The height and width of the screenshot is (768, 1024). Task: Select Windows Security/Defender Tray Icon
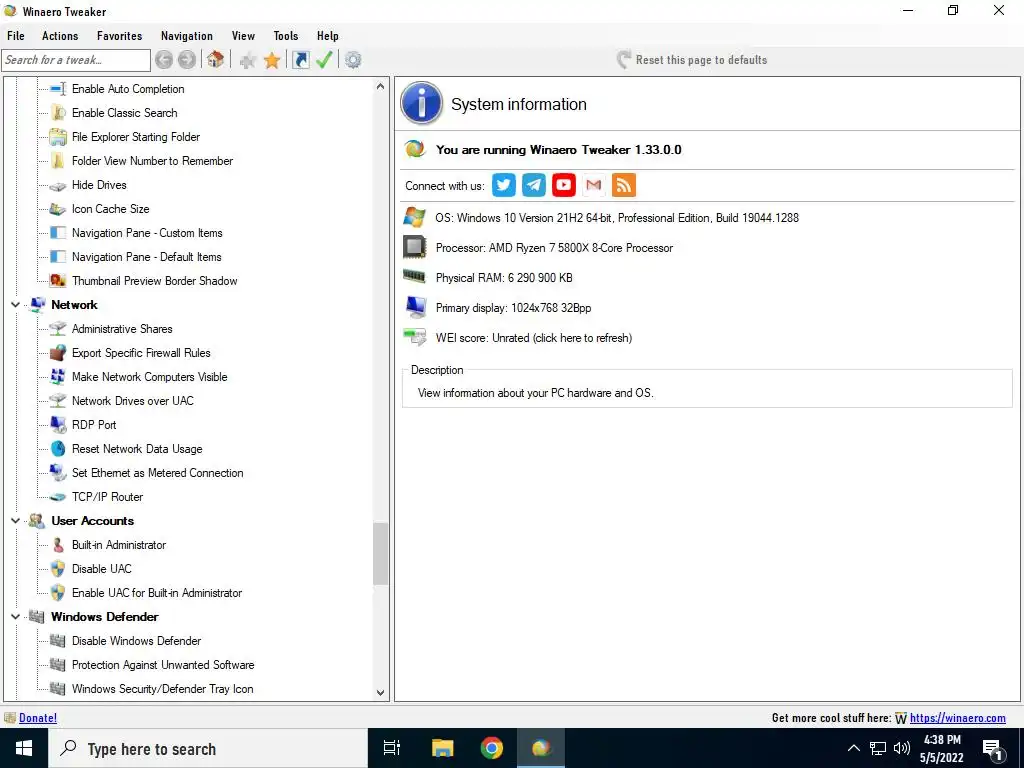(x=163, y=689)
